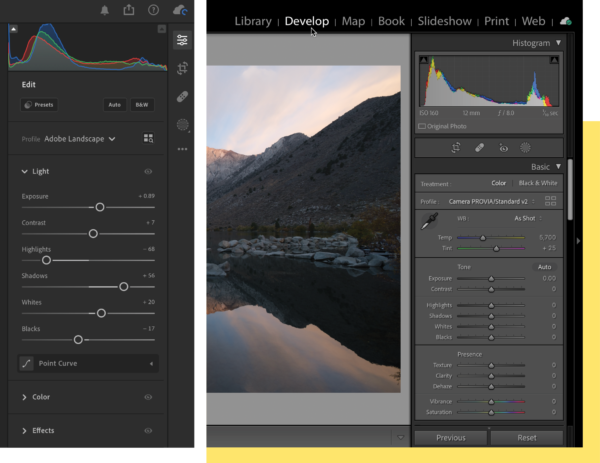Image resolution: width=600 pixels, height=463 pixels.
Task: Switch to the Book module
Action: [x=391, y=21]
